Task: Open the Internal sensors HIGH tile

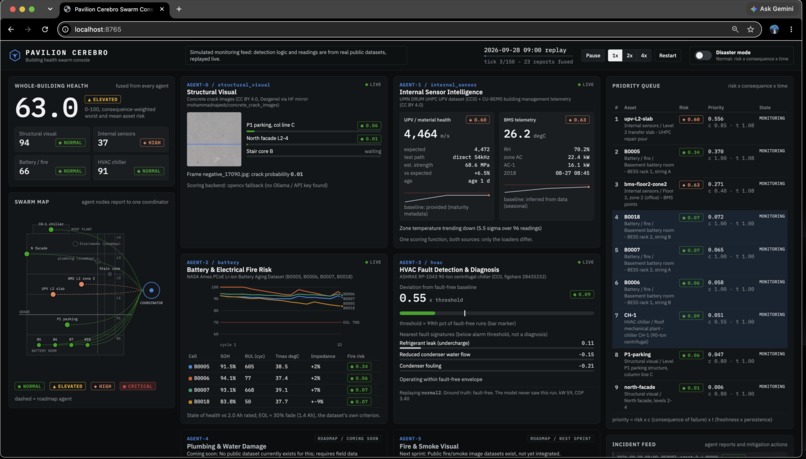Action: pyautogui.click(x=131, y=139)
